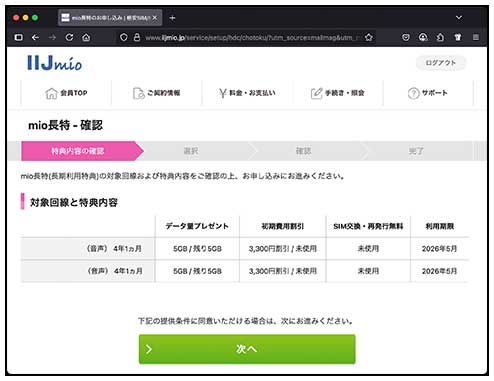This screenshot has height=381, width=494.
Task: Open the 手続き・照会 menu item
Action: (338, 93)
